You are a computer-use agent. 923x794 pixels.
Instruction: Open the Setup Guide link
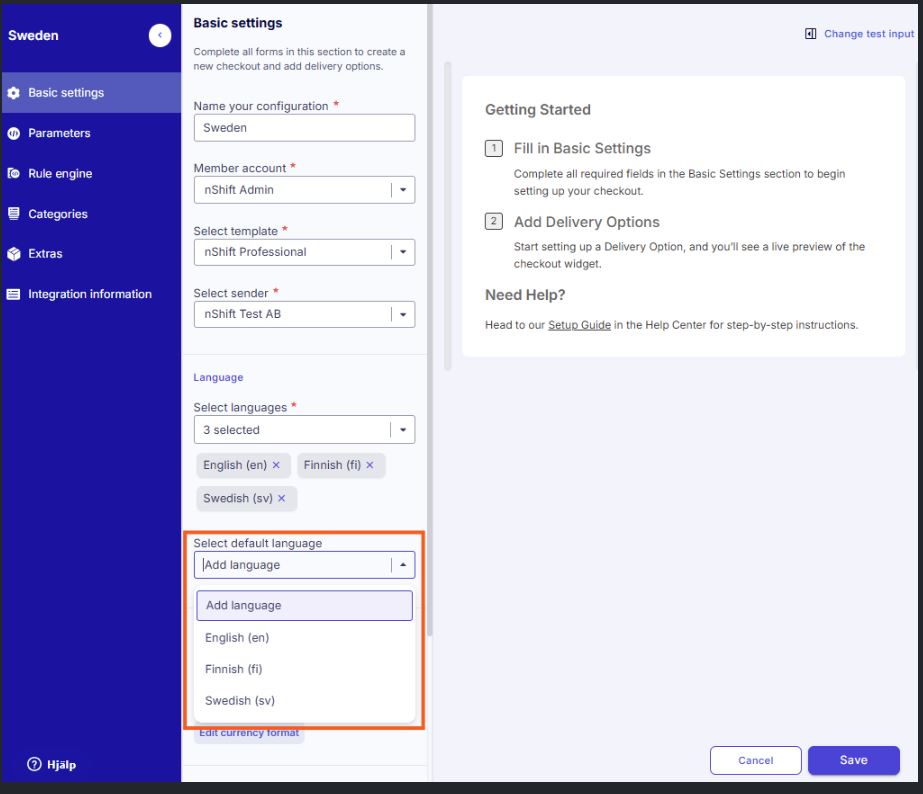click(579, 325)
